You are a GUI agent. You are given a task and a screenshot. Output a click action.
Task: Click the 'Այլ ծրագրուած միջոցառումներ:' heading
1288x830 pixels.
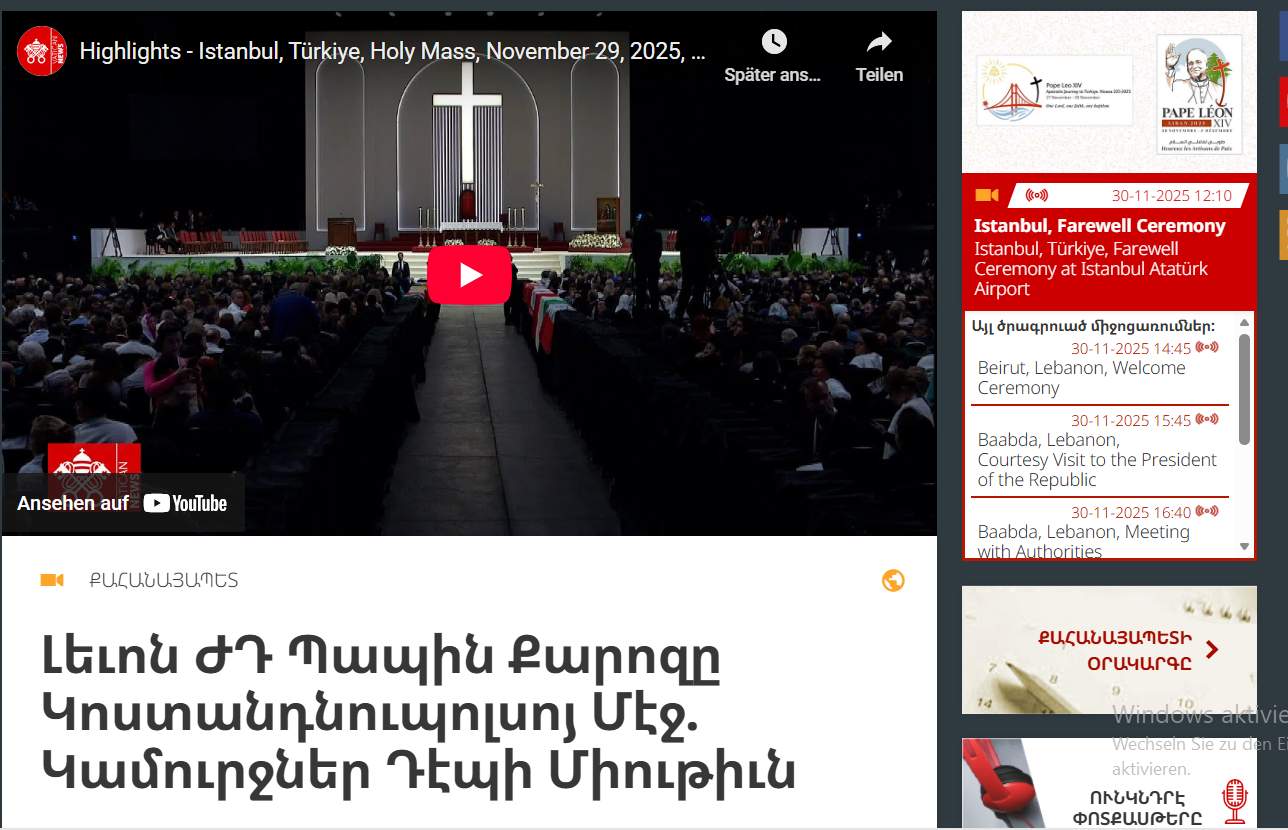(x=1093, y=326)
